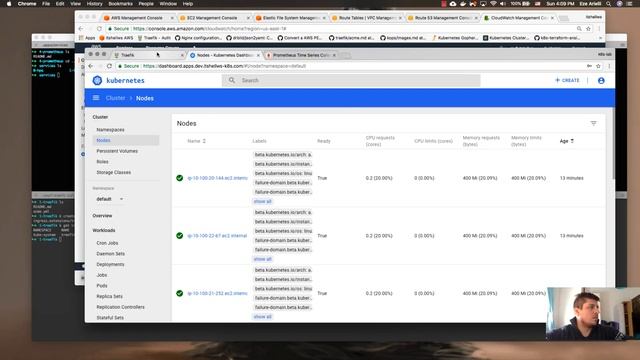Click show all labels for ip-10-100-22-67
The height and width of the screenshot is (360, 640).
tap(262, 259)
